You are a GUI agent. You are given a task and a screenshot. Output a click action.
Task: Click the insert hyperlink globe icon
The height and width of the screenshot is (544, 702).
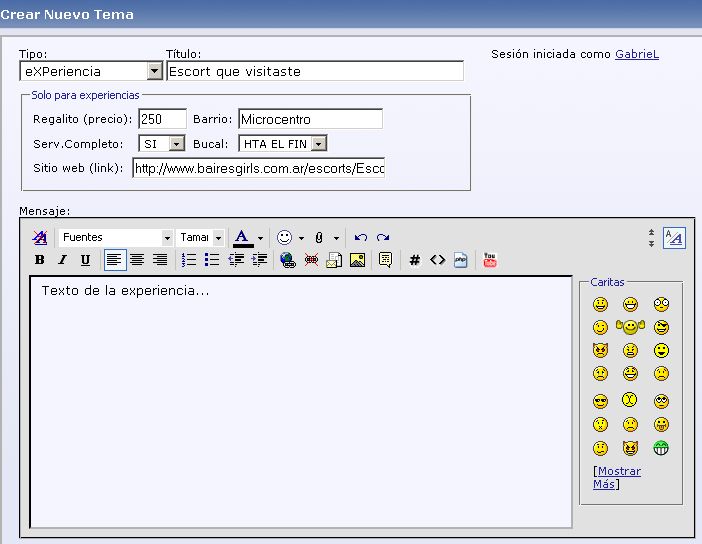(x=288, y=260)
